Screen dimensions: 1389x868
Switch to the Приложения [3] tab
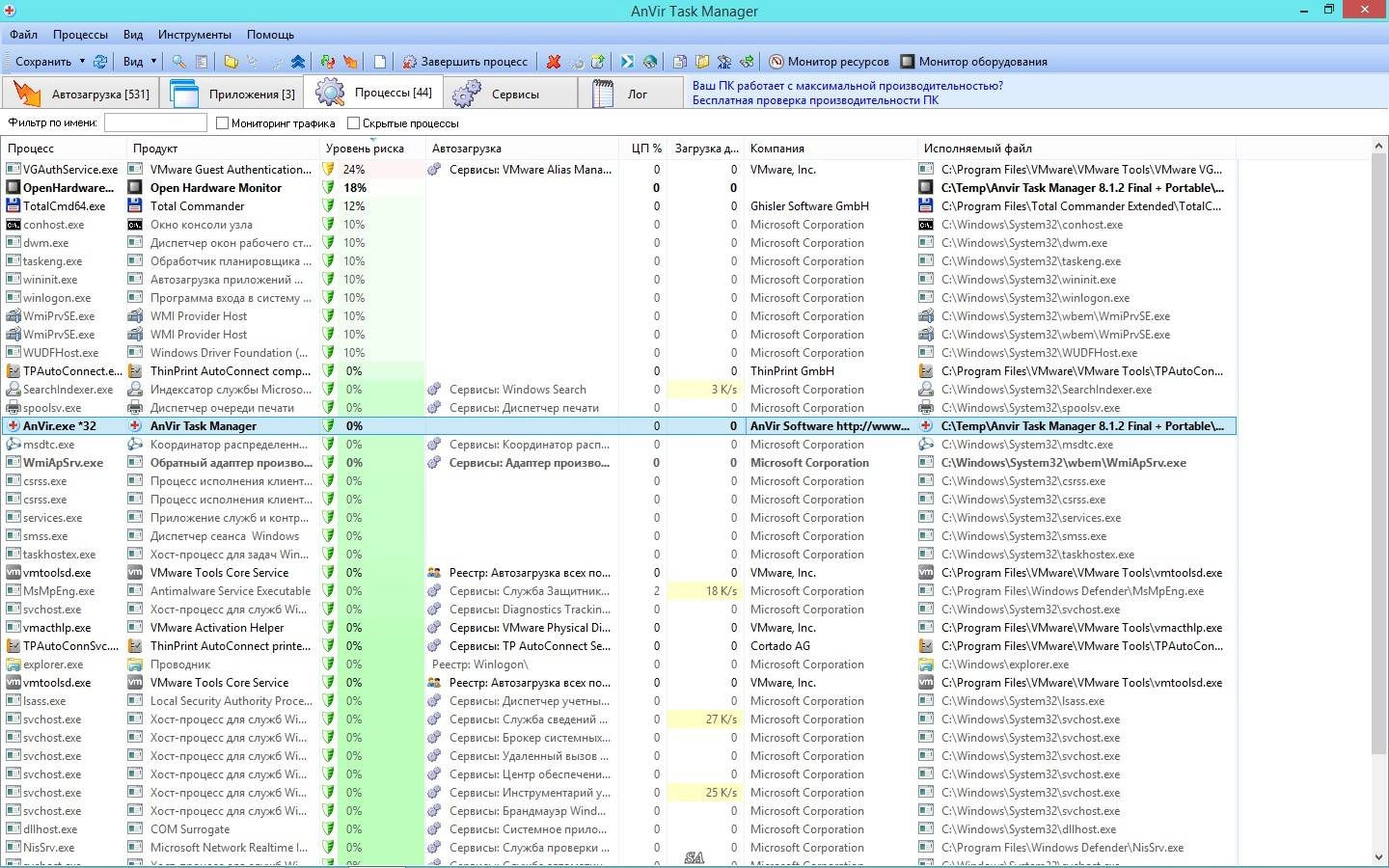click(x=231, y=94)
